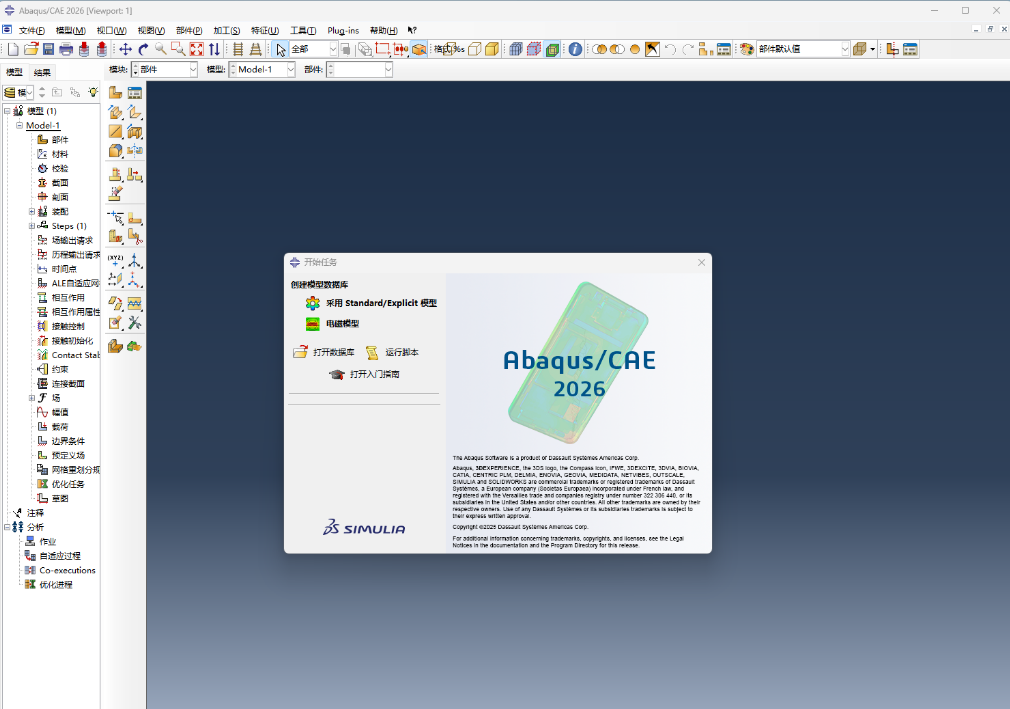Select the Rotate View tool
This screenshot has height=709, width=1010.
click(143, 49)
